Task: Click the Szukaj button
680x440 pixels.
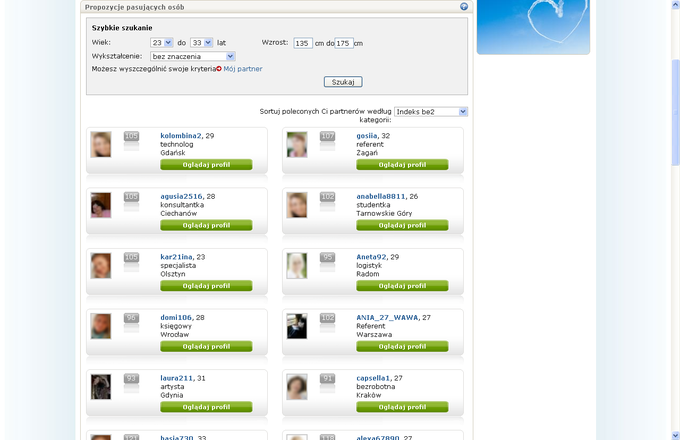Action: [x=343, y=82]
